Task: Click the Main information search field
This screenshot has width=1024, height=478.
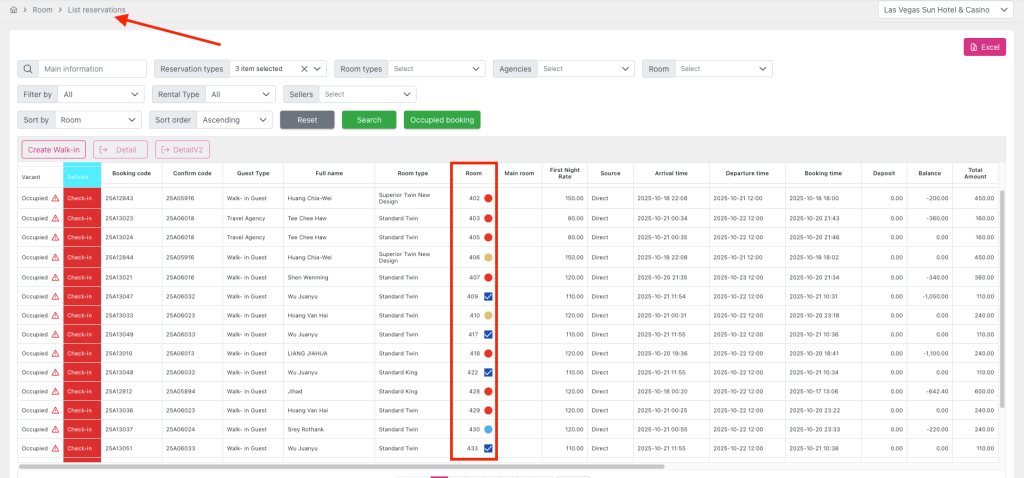Action: tap(92, 69)
